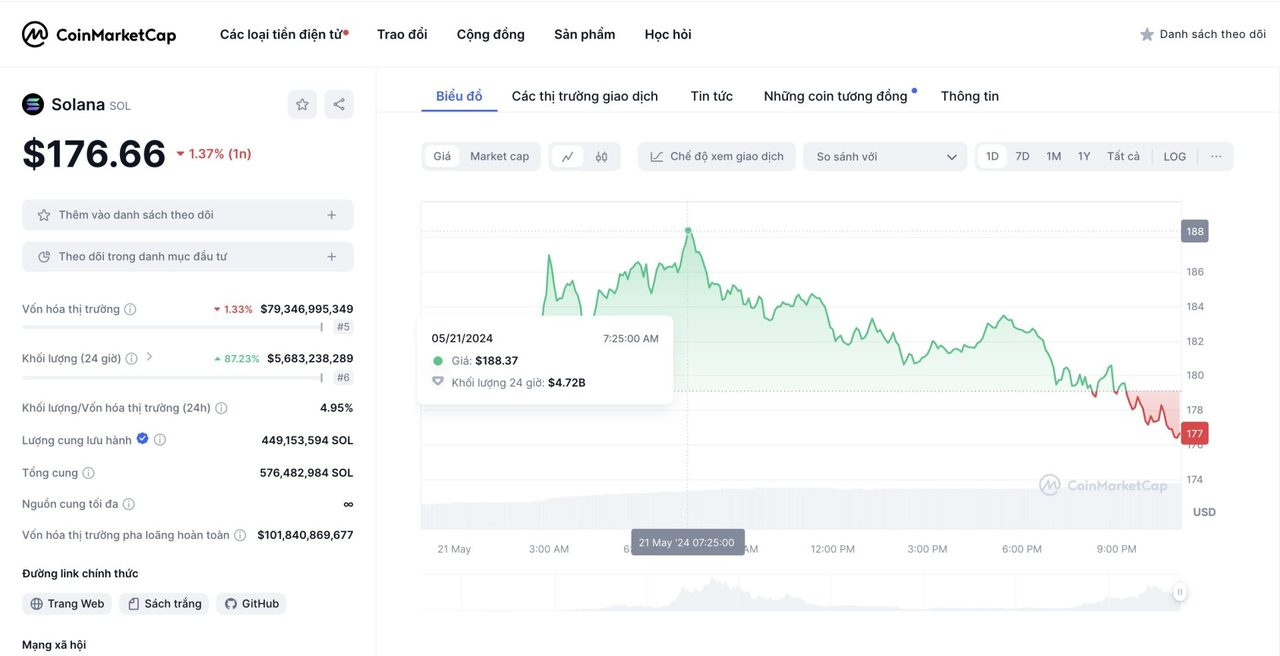1280x656 pixels.
Task: Click the $176.66 price
Action: point(94,154)
